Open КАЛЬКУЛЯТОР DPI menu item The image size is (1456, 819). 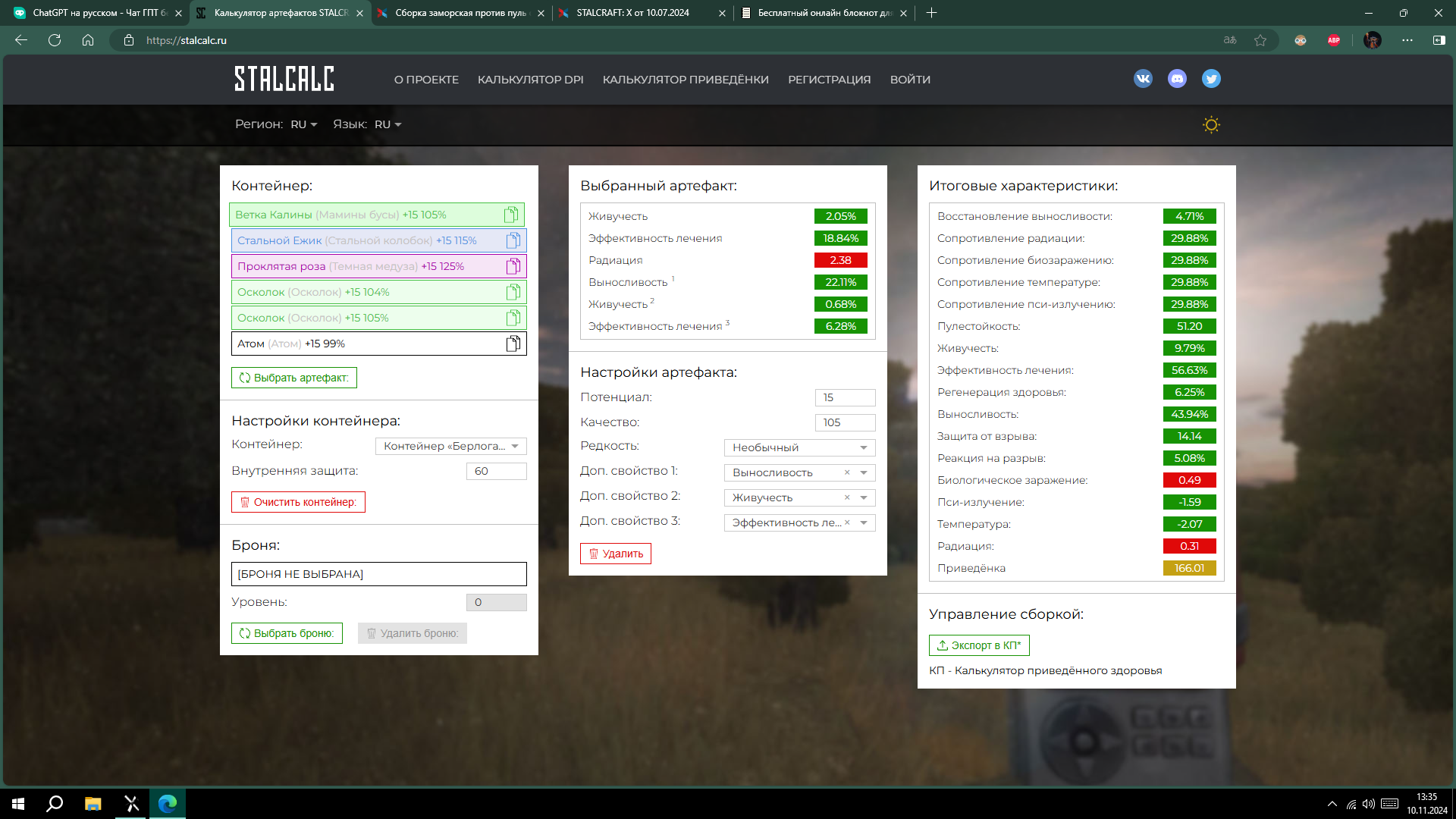[x=531, y=80]
